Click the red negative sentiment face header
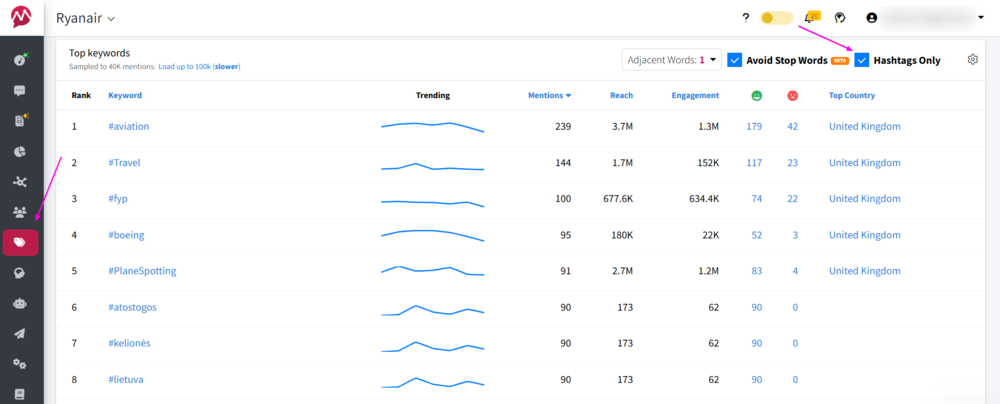This screenshot has width=1000, height=404. [792, 96]
